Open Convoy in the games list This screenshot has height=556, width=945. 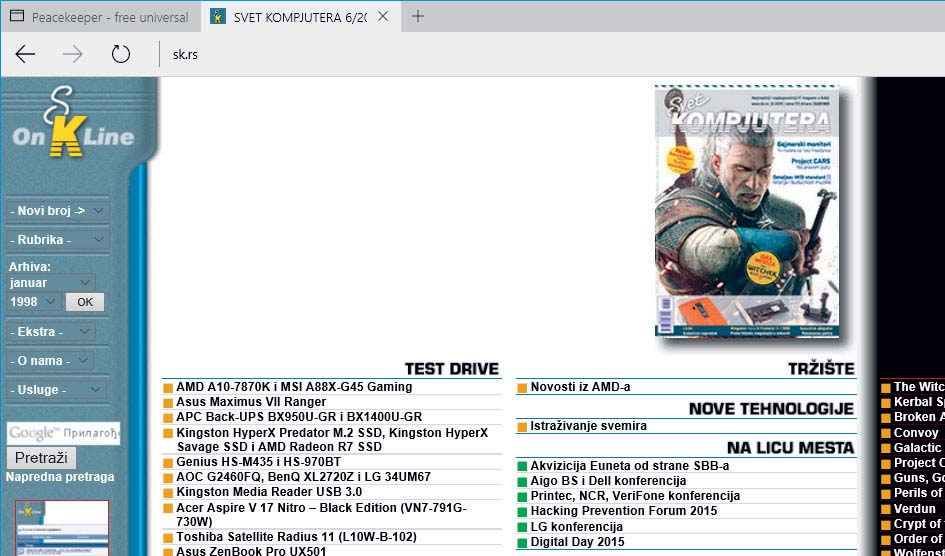pyautogui.click(x=916, y=433)
